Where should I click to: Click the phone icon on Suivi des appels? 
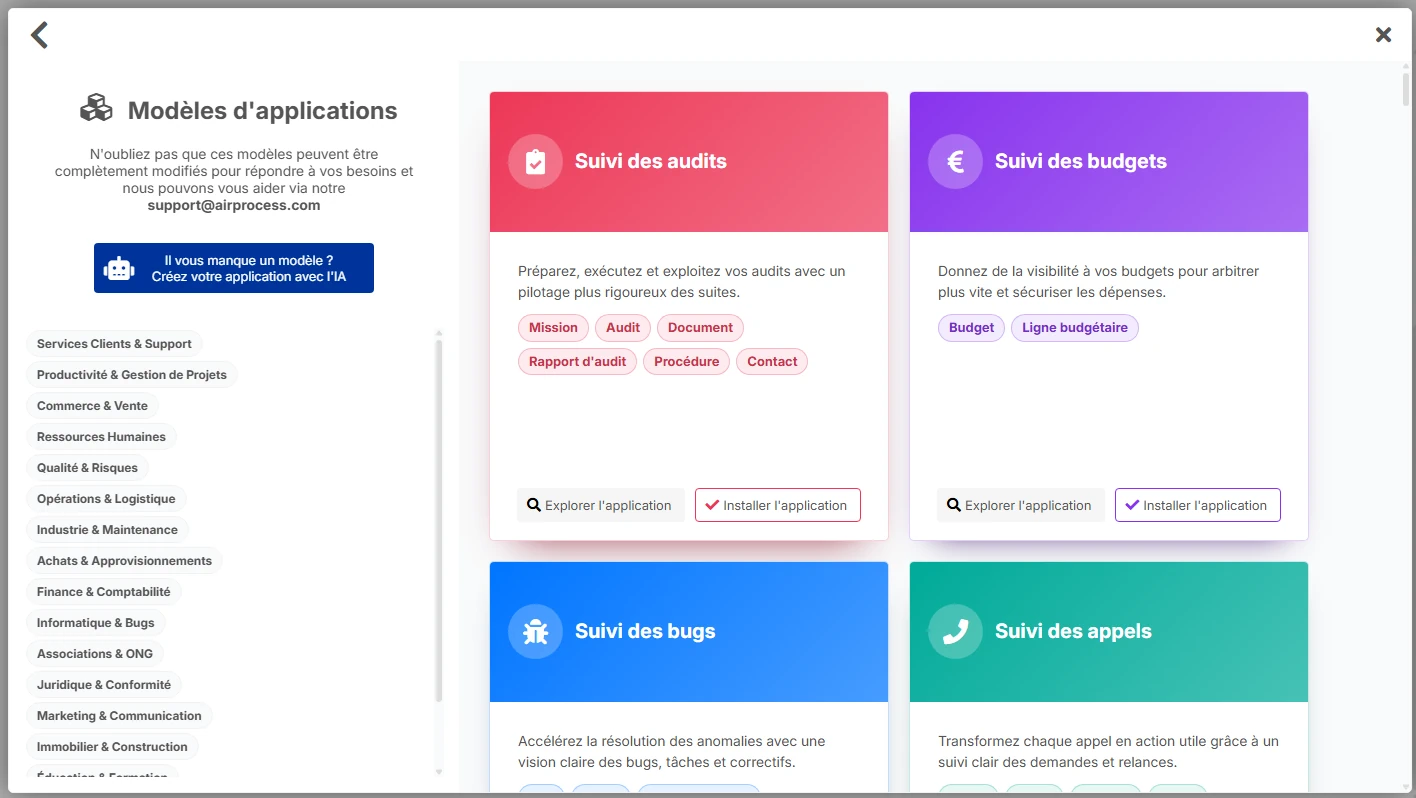pyautogui.click(x=956, y=631)
